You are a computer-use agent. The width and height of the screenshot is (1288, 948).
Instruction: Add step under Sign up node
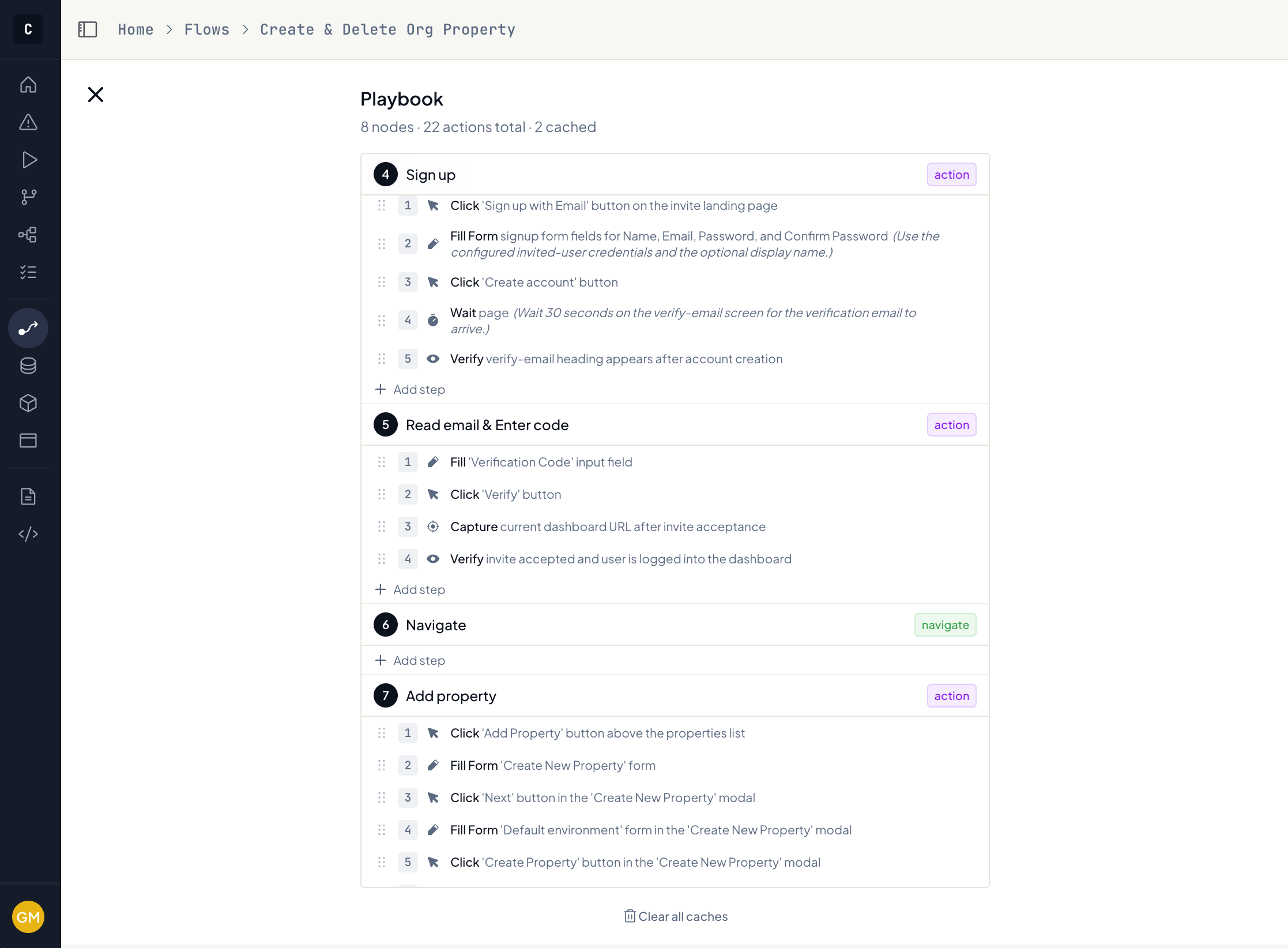coord(410,389)
